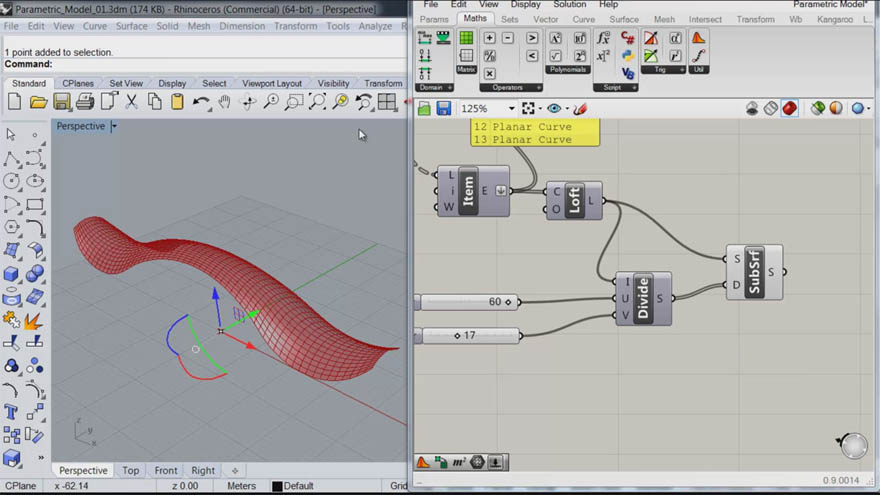Add the Larger Than operator component
Viewport: 880px width, 495px height.
point(532,38)
